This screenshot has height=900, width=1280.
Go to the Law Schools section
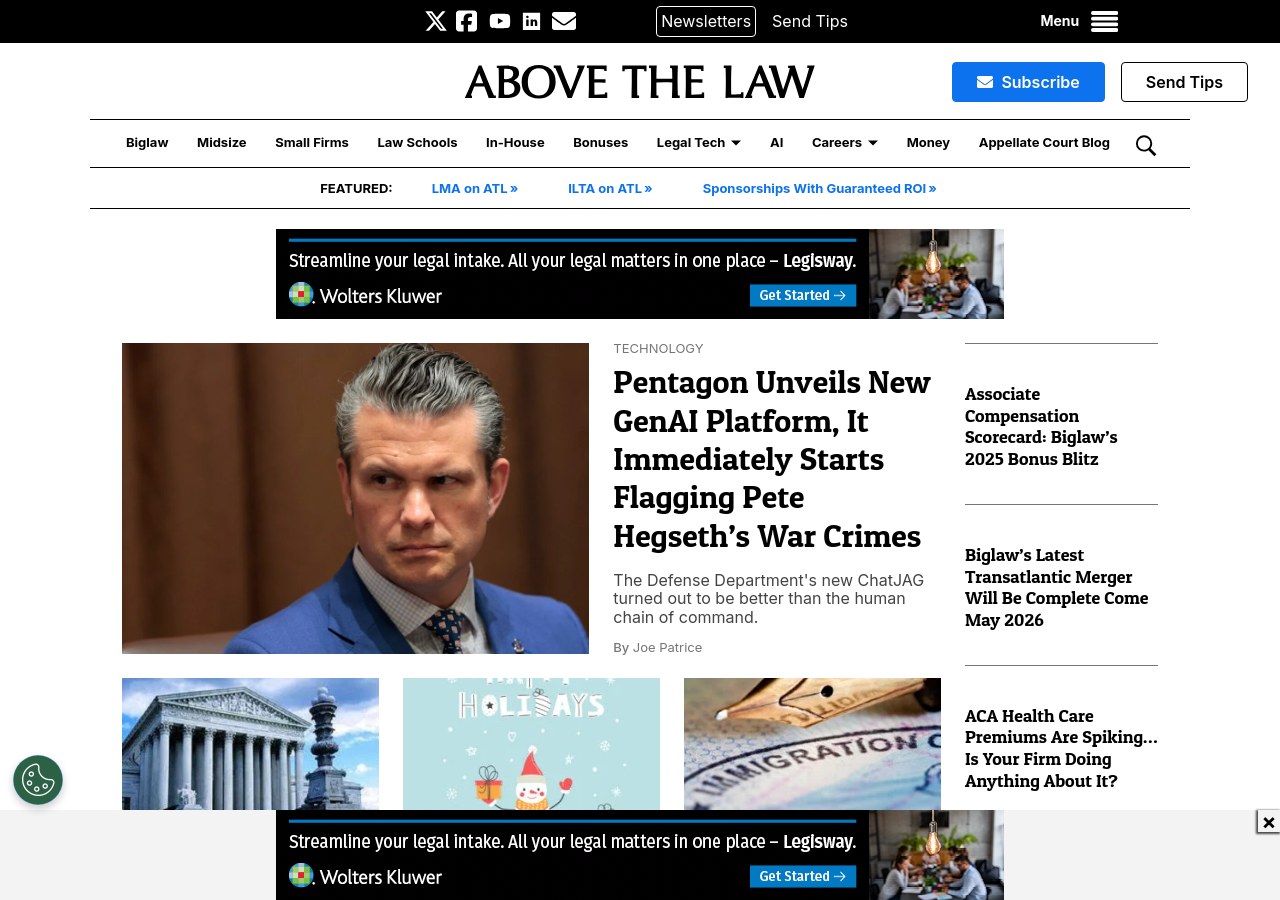coord(417,143)
